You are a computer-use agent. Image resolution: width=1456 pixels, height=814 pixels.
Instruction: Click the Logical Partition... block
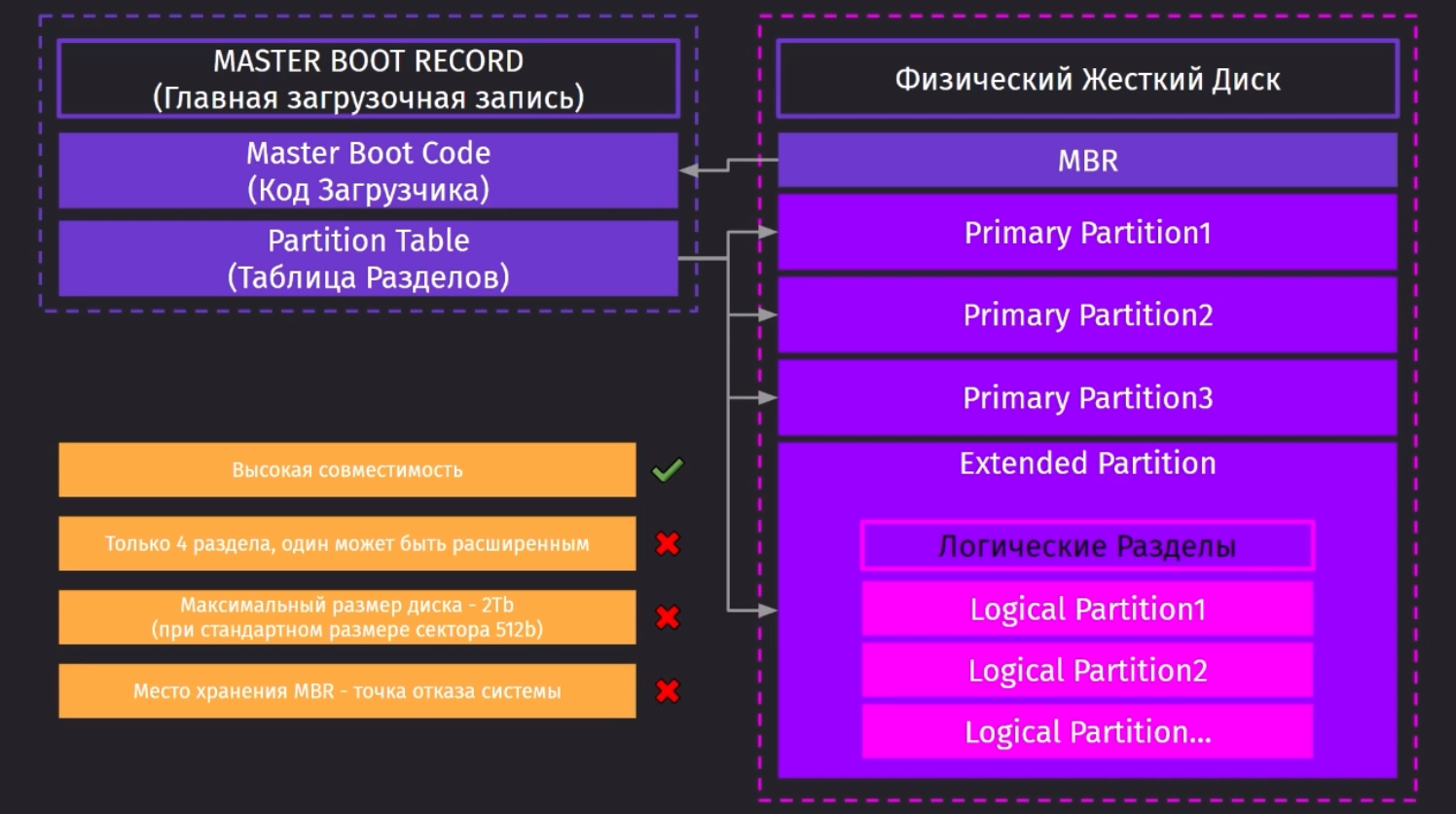(x=1087, y=732)
